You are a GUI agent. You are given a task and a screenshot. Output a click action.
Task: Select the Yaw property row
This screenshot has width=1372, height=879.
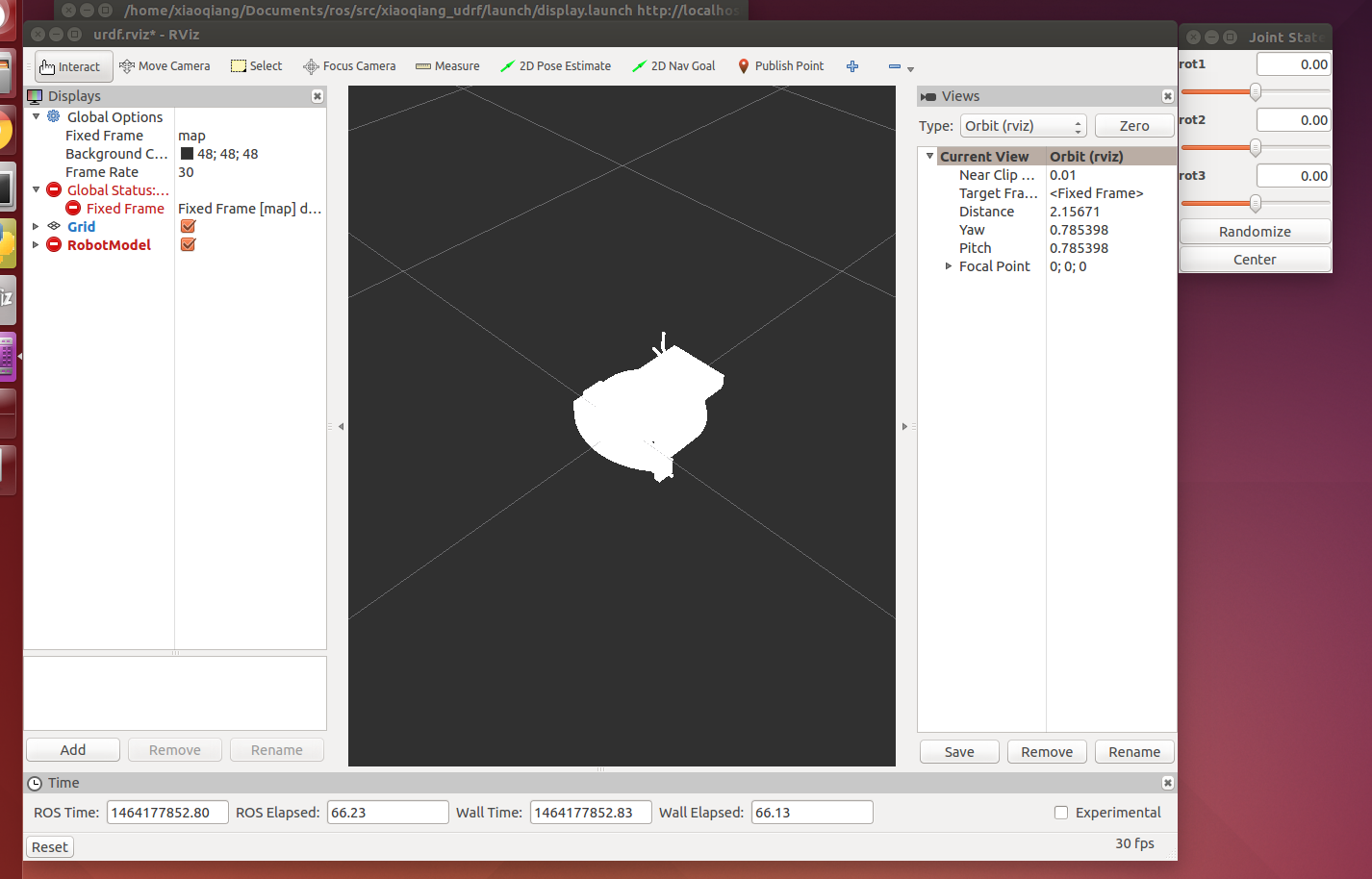1047,230
